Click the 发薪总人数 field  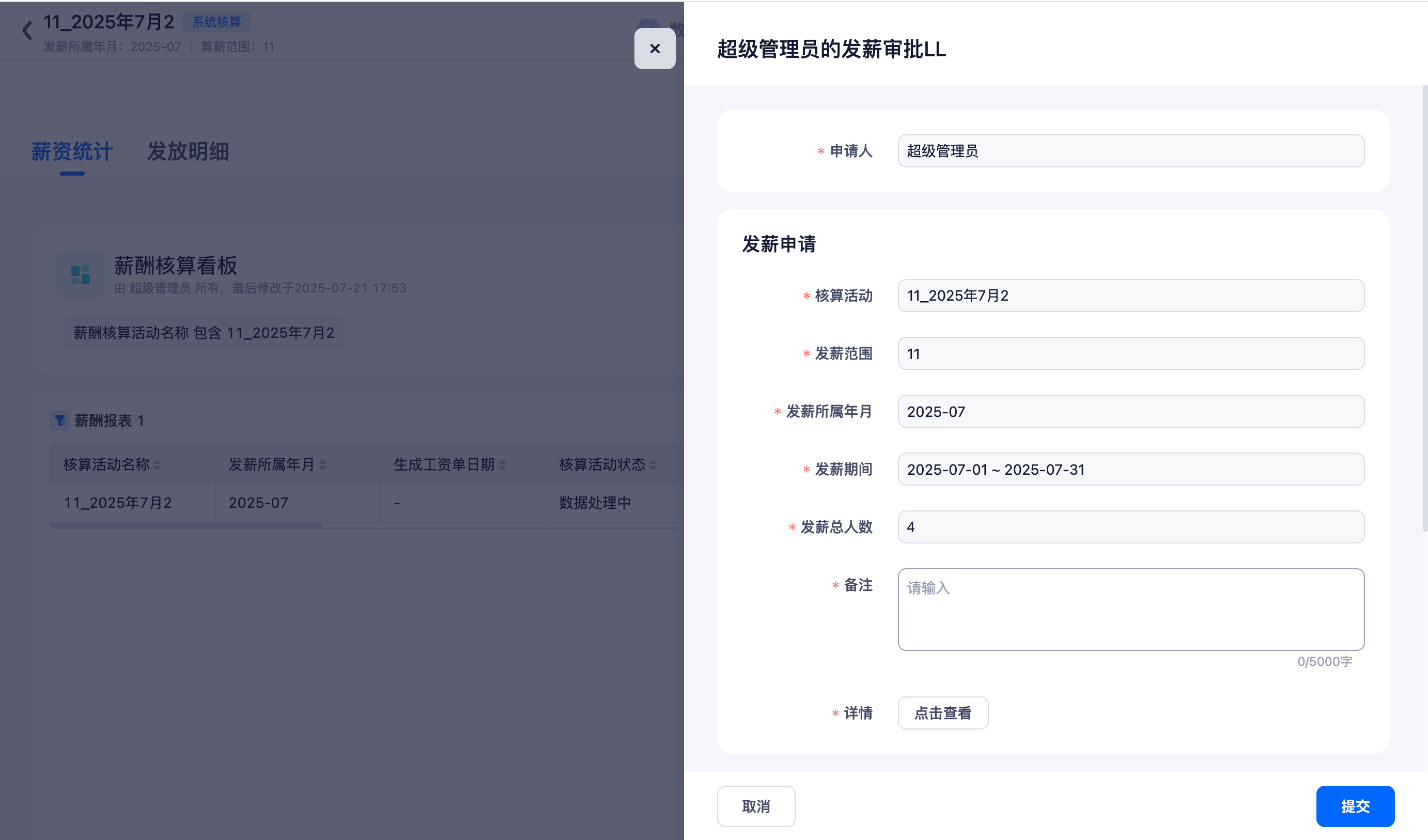click(1130, 527)
